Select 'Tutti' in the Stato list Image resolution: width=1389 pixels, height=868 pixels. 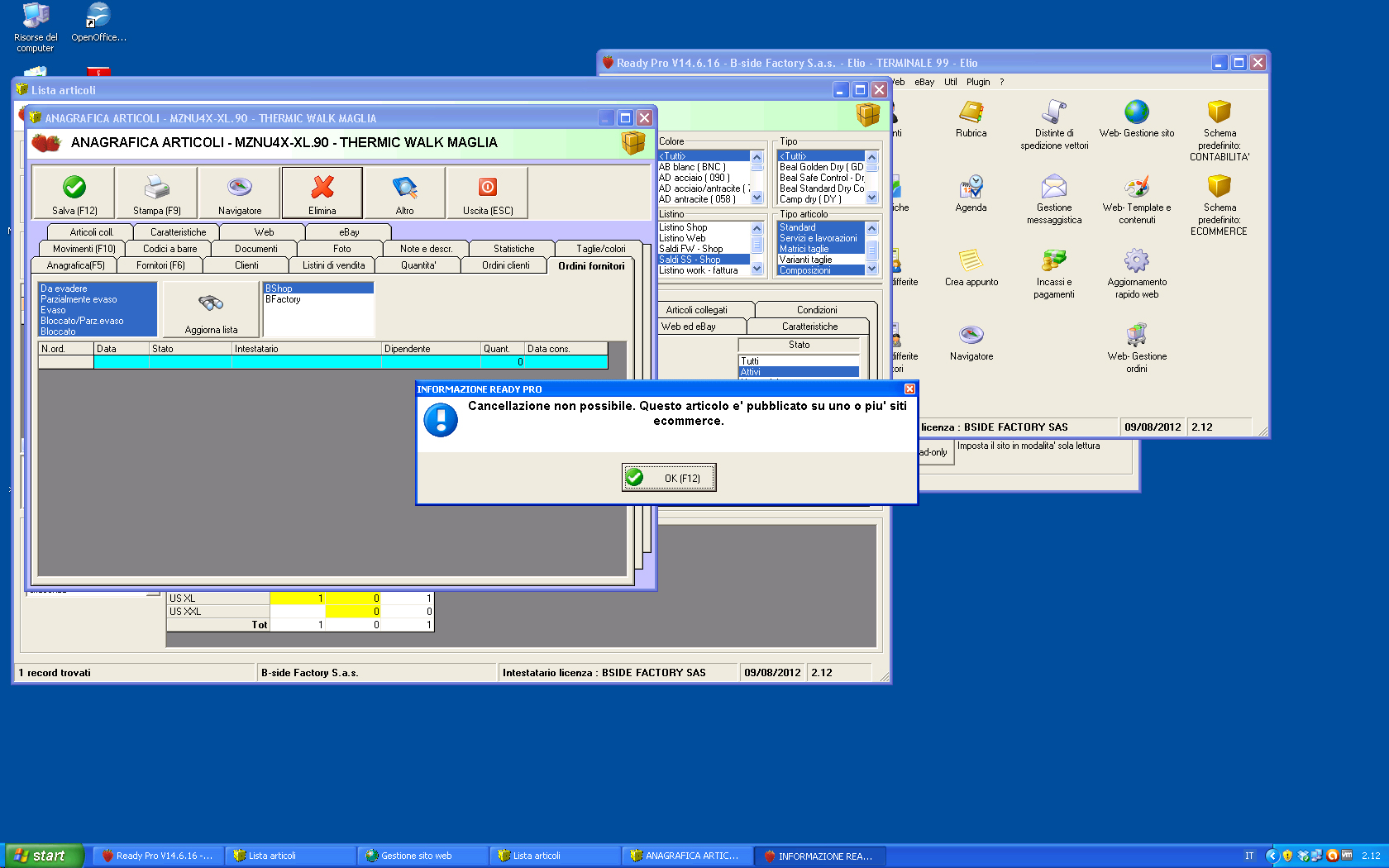pos(799,361)
